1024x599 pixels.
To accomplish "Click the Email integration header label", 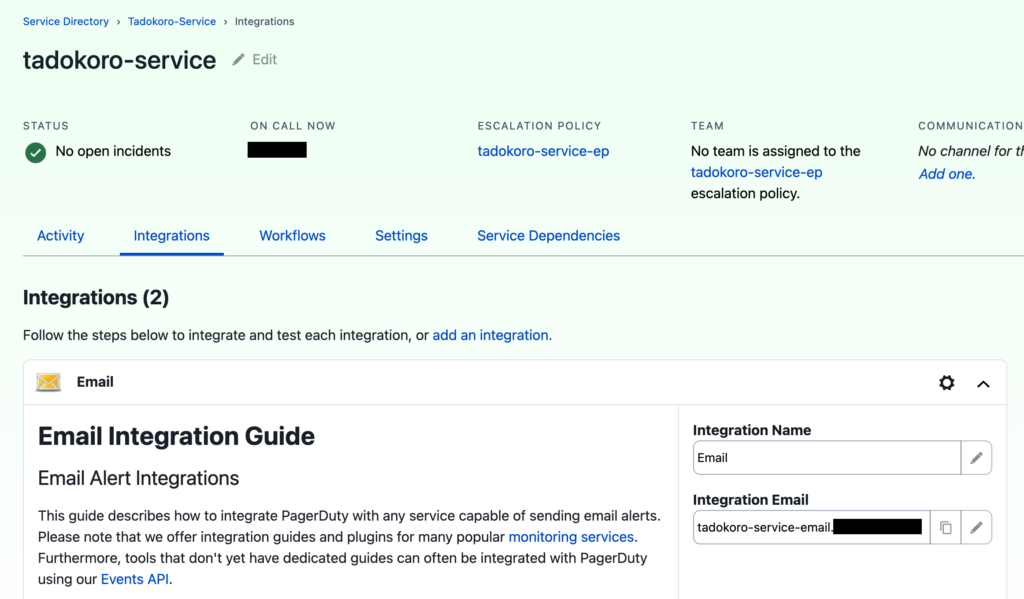I will click(95, 382).
